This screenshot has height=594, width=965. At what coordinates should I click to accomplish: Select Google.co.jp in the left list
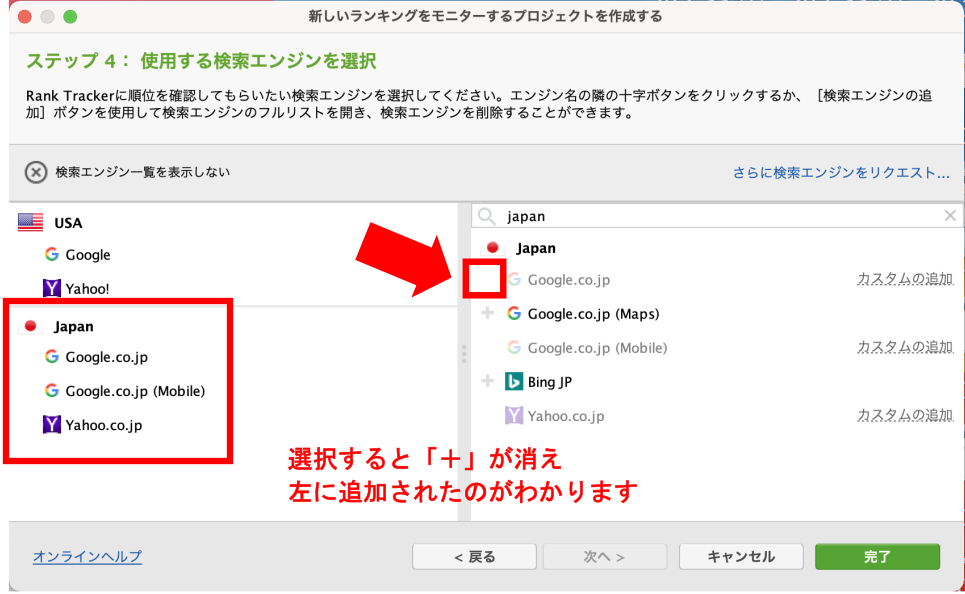[106, 357]
